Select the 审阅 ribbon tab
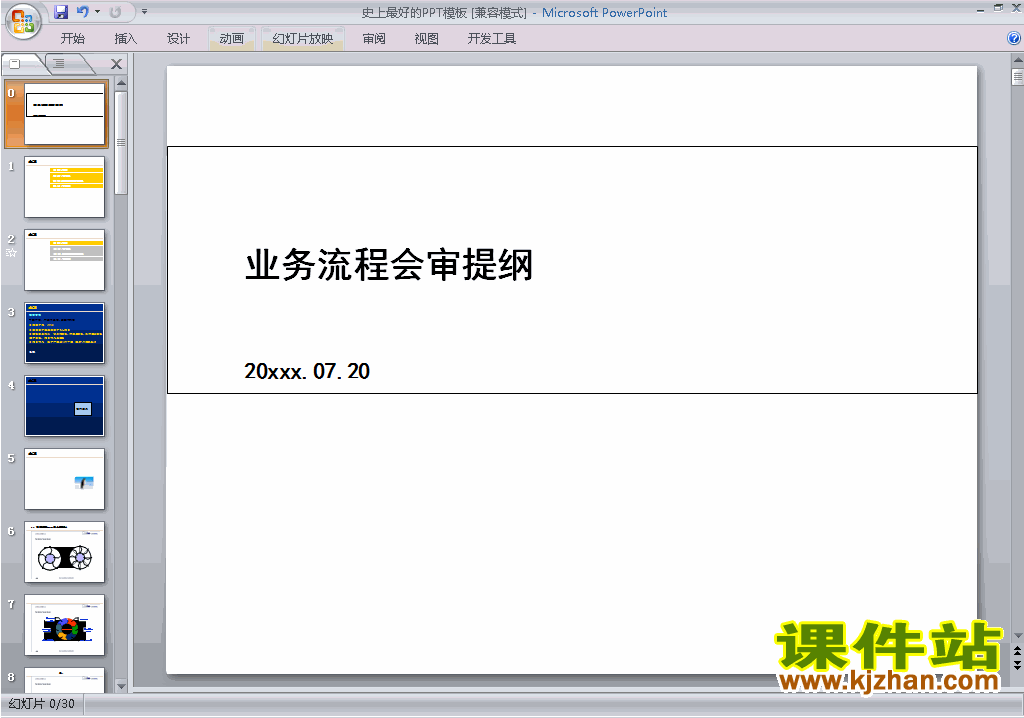This screenshot has height=718, width=1024. (374, 39)
